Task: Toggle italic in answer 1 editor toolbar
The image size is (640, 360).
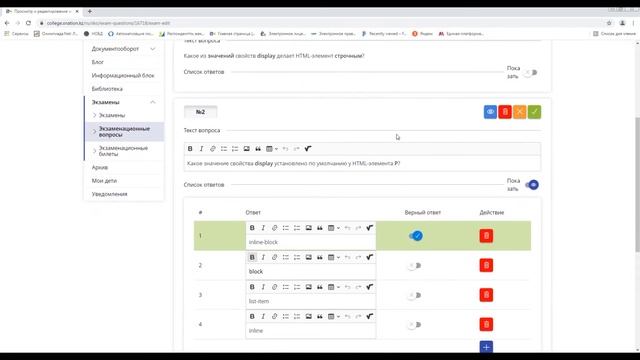Action: pyautogui.click(x=263, y=228)
